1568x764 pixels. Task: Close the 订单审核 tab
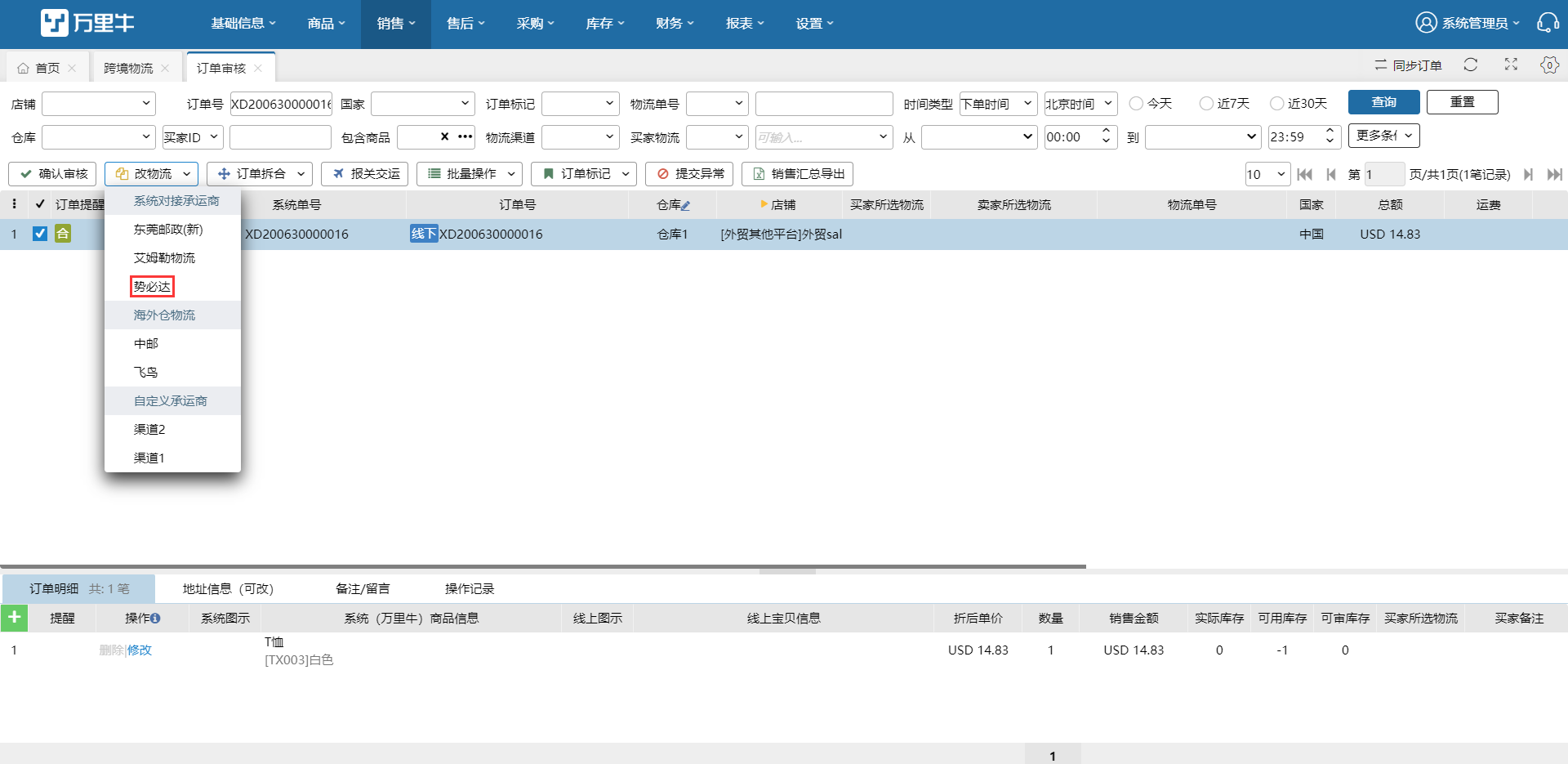pos(258,68)
